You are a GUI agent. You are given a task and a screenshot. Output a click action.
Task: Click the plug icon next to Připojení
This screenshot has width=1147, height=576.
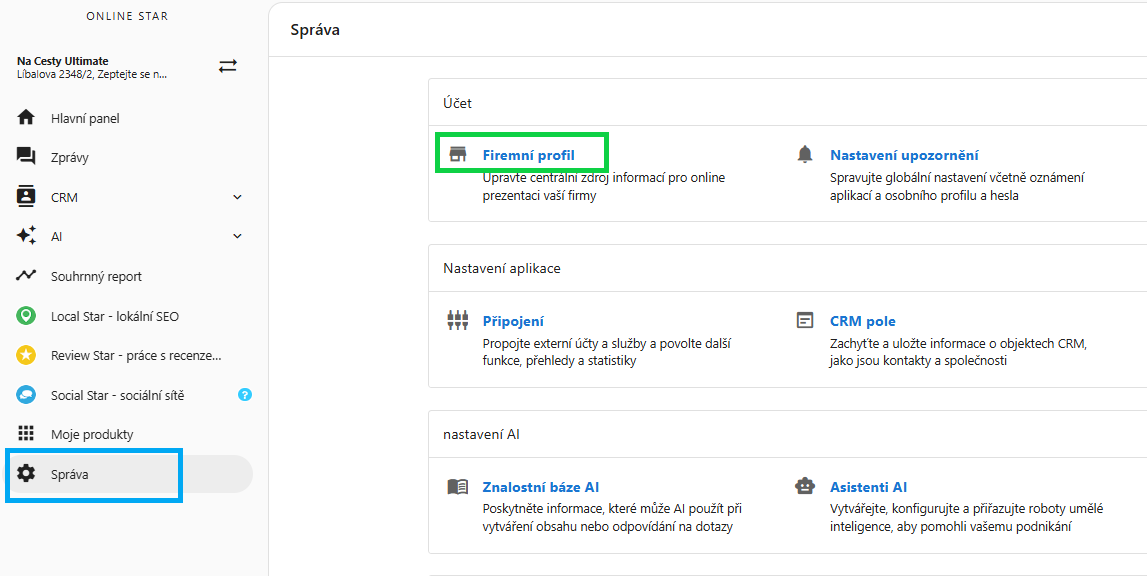click(457, 321)
